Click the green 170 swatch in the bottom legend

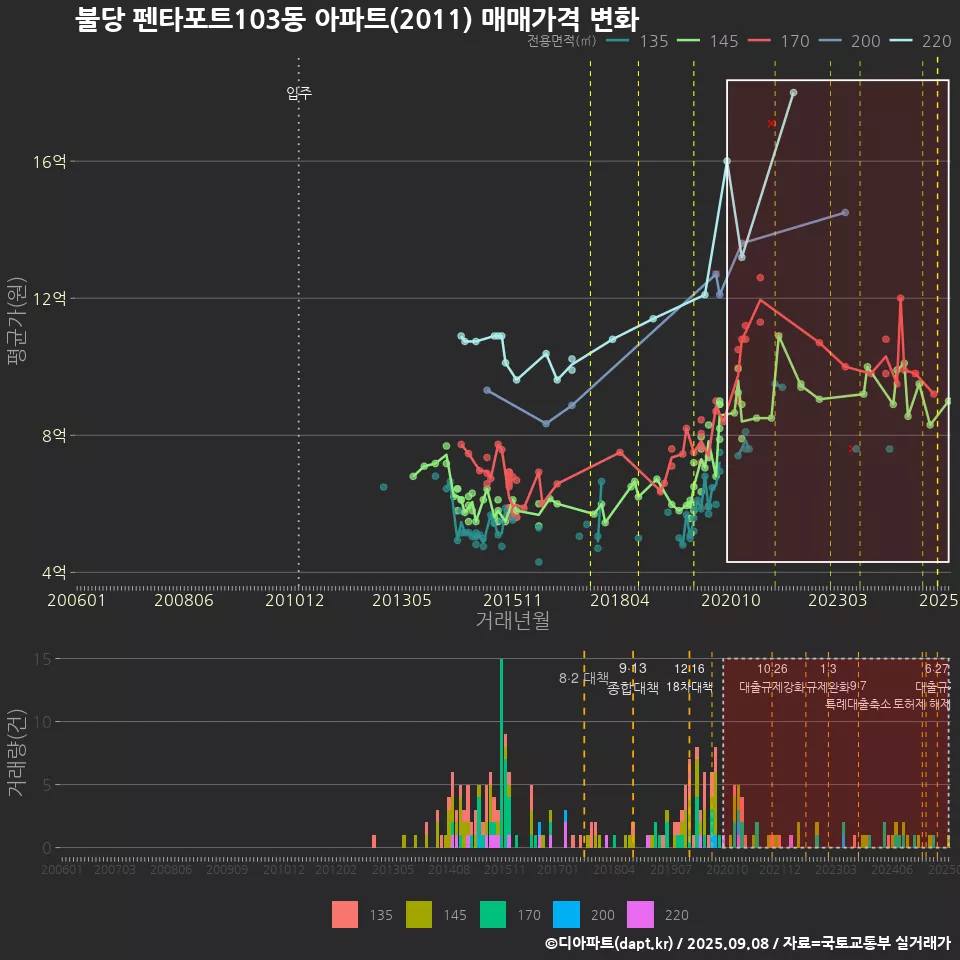pos(493,915)
